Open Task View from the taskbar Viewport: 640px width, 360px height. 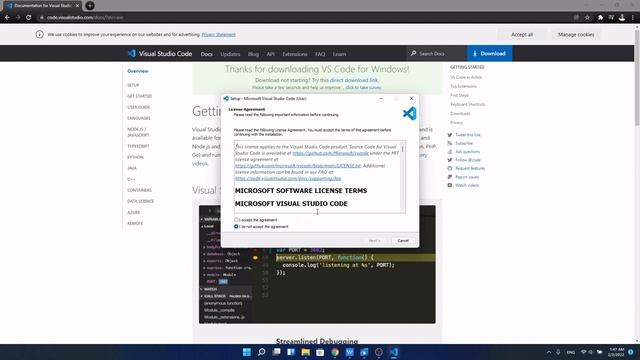tap(276, 352)
